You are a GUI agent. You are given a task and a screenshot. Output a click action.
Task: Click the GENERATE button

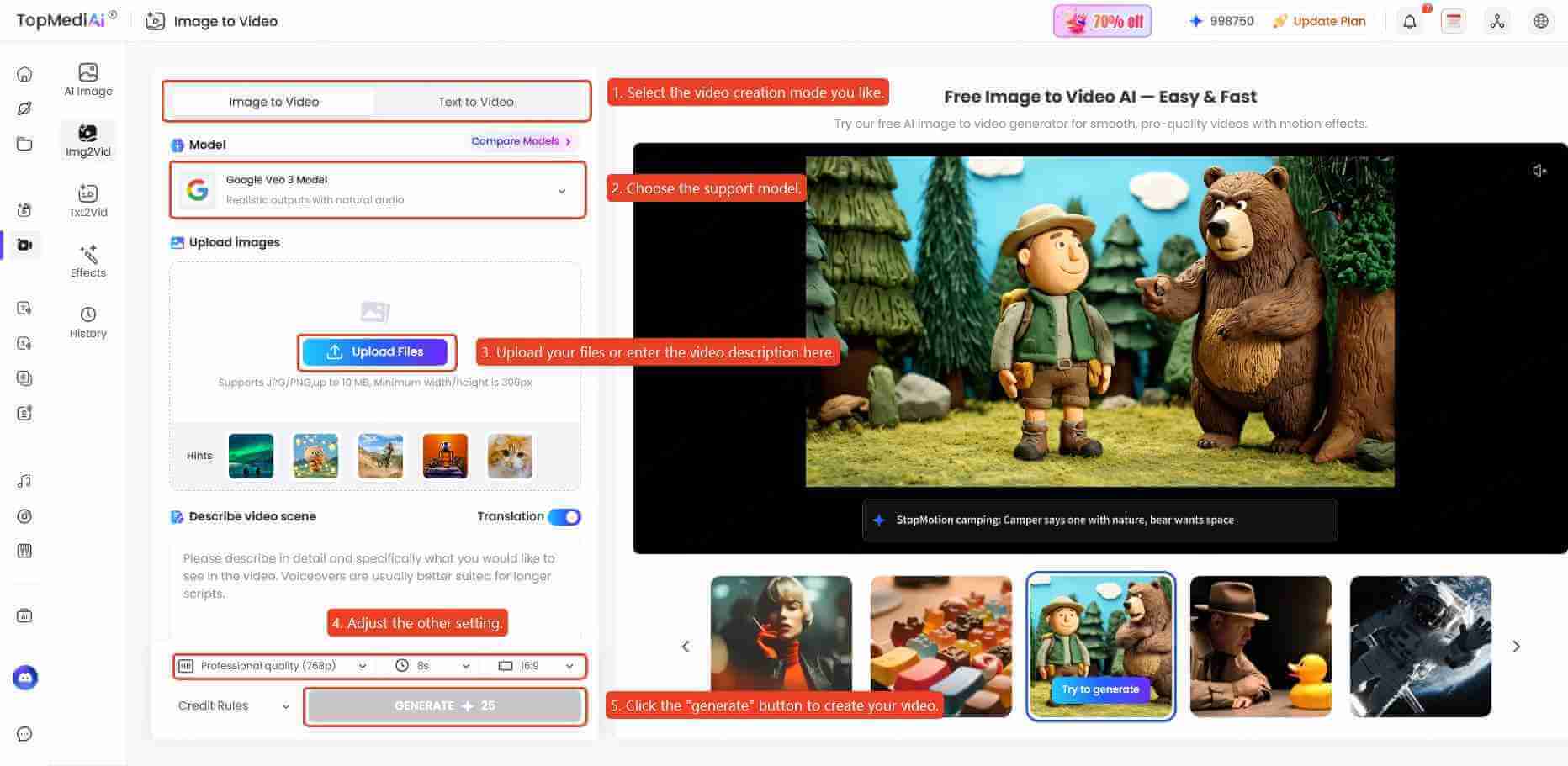point(444,705)
